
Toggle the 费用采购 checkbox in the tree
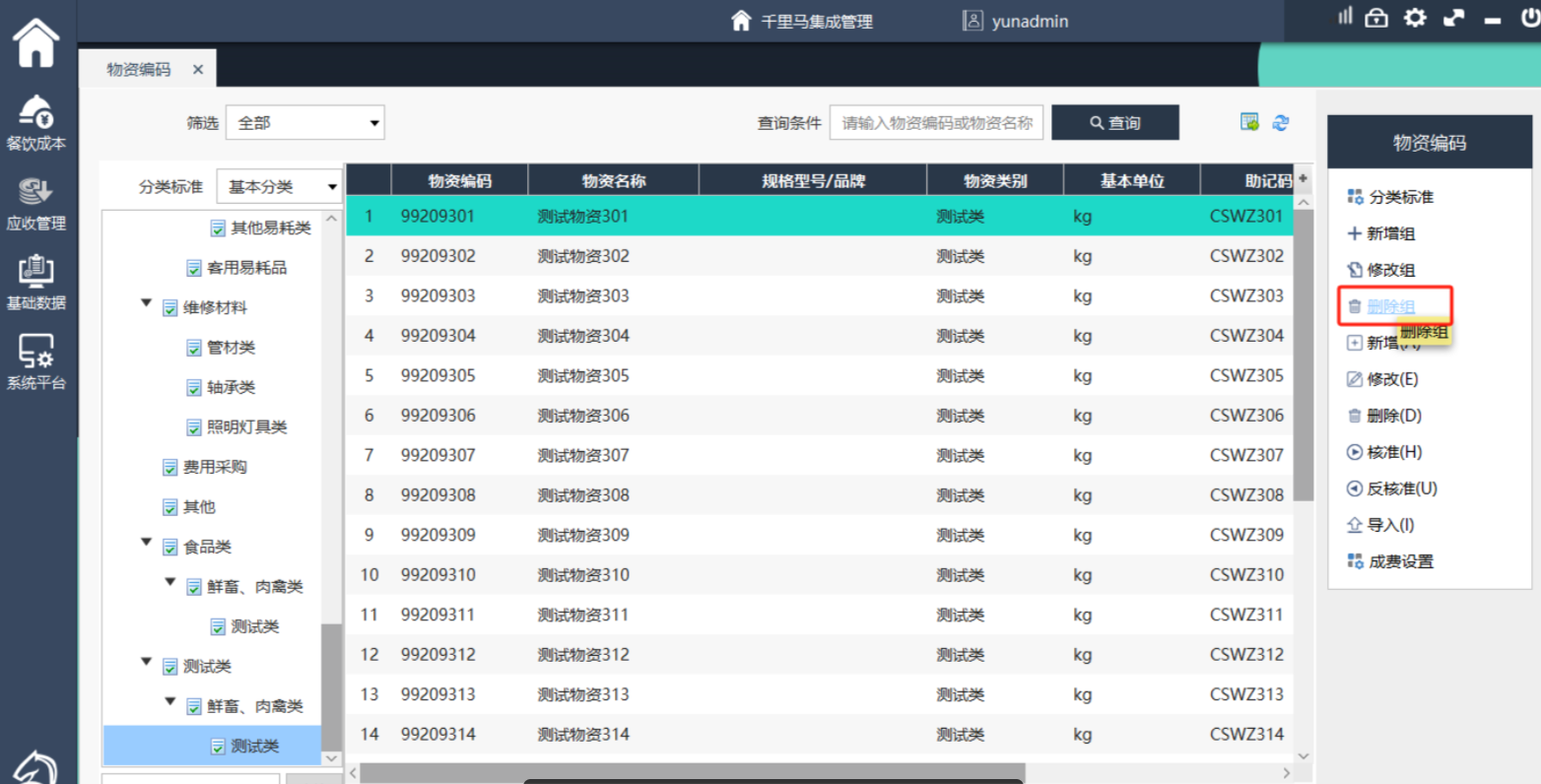pos(170,468)
